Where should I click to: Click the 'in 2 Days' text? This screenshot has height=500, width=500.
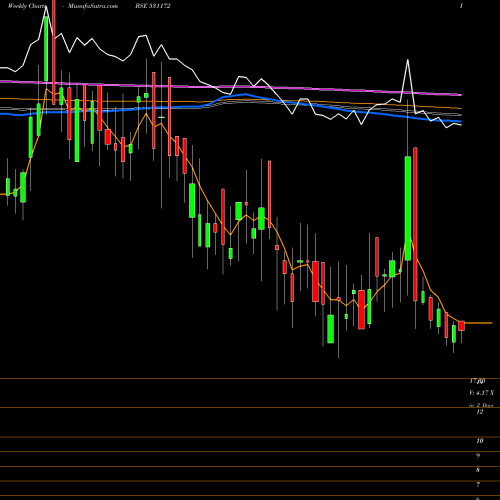pos(481,405)
